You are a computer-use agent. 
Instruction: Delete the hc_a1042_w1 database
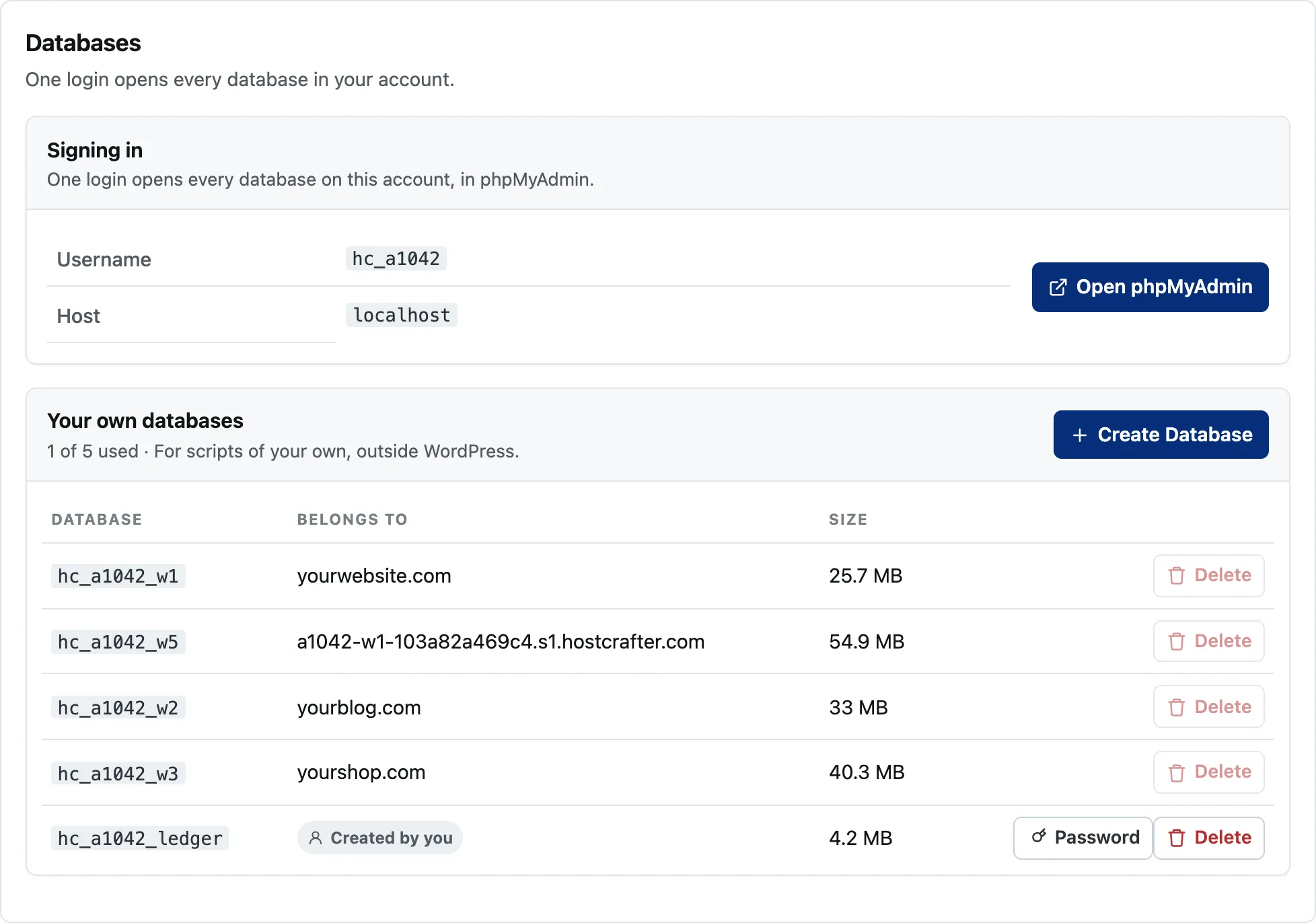coord(1208,576)
